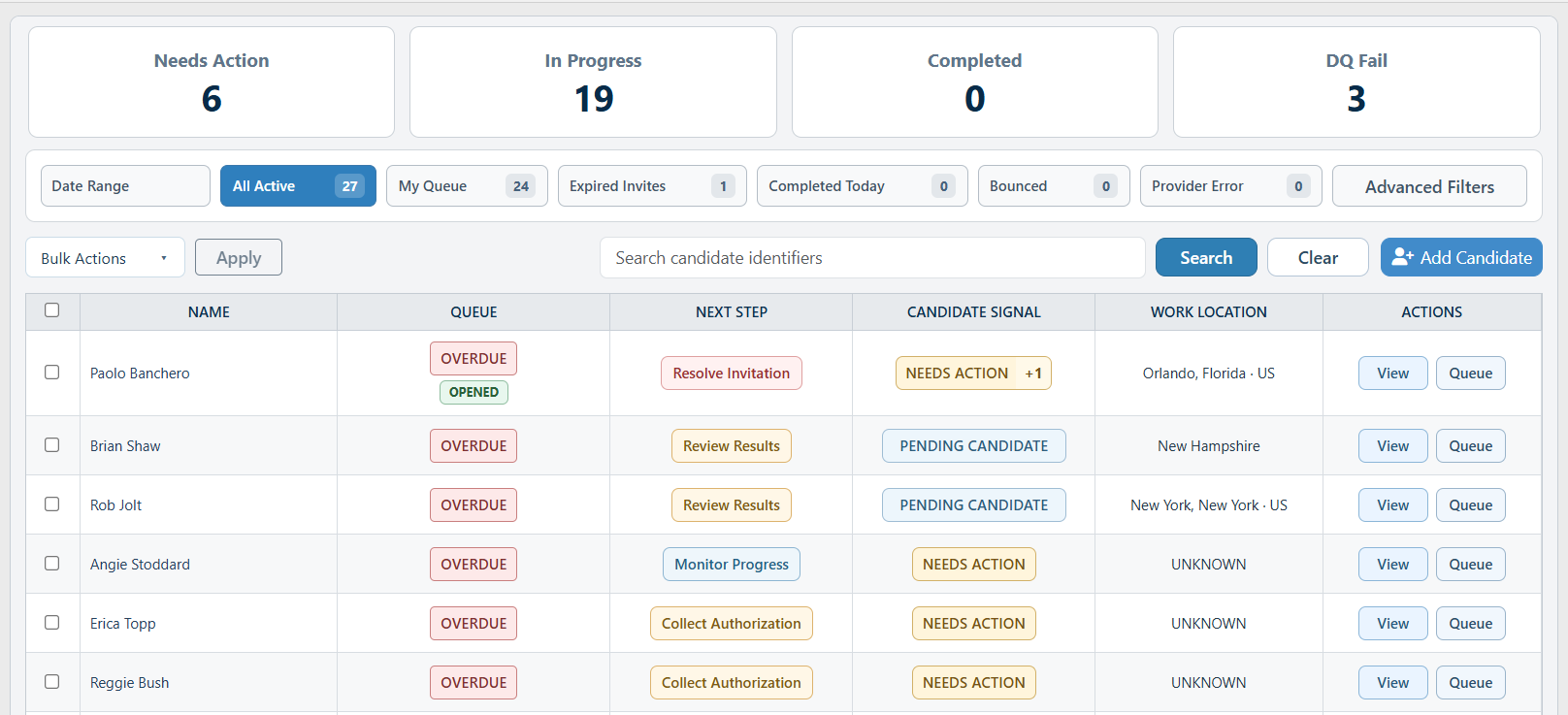This screenshot has height=715, width=1568.
Task: Expand Advanced Filters
Action: (1429, 186)
